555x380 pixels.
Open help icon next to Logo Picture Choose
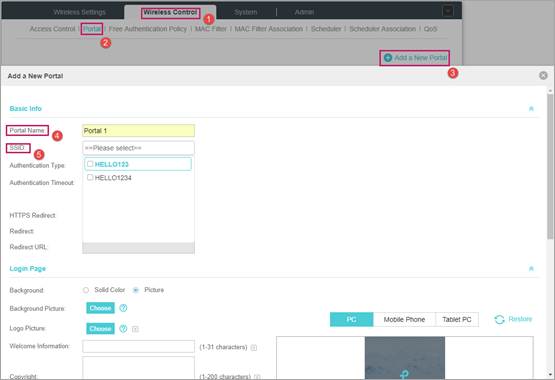123,329
